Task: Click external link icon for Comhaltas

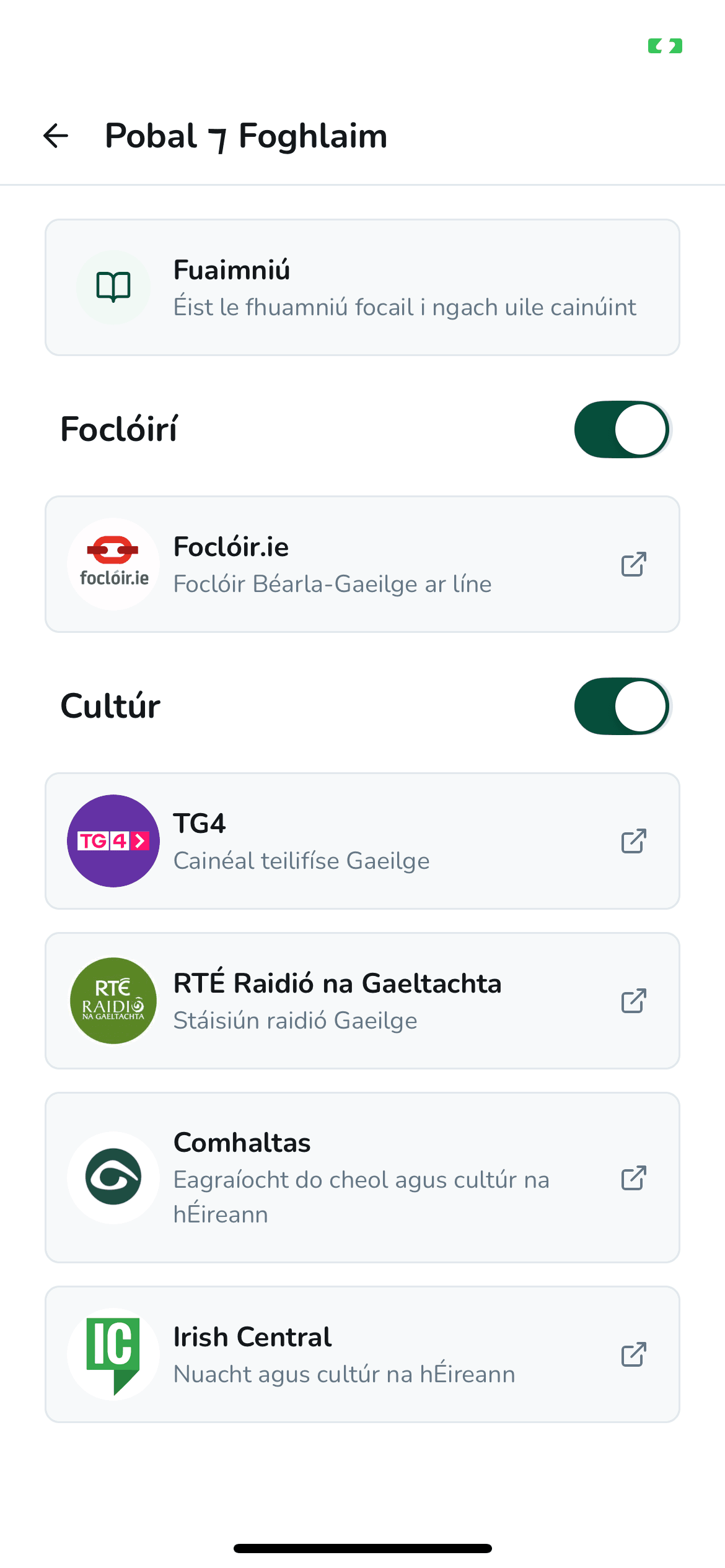Action: [634, 1178]
